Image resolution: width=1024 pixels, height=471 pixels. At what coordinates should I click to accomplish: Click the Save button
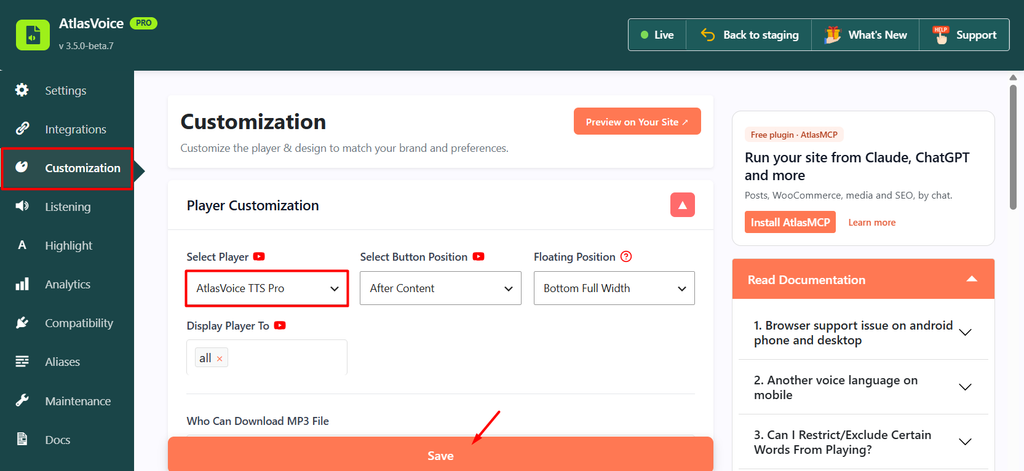(440, 454)
